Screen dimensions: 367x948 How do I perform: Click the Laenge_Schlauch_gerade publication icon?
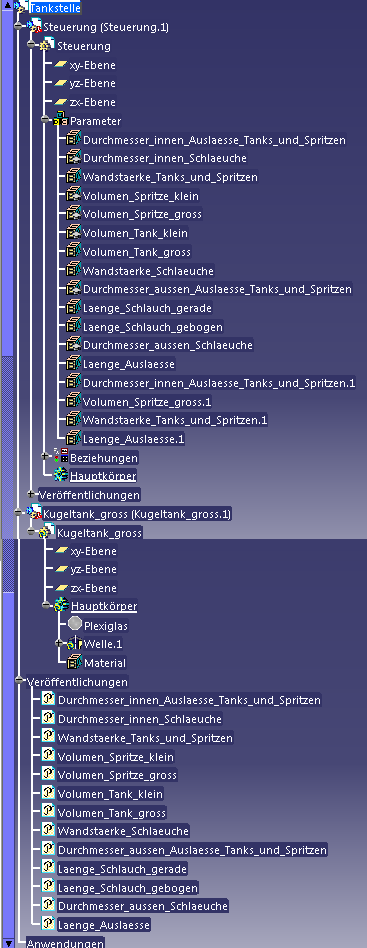(48, 868)
